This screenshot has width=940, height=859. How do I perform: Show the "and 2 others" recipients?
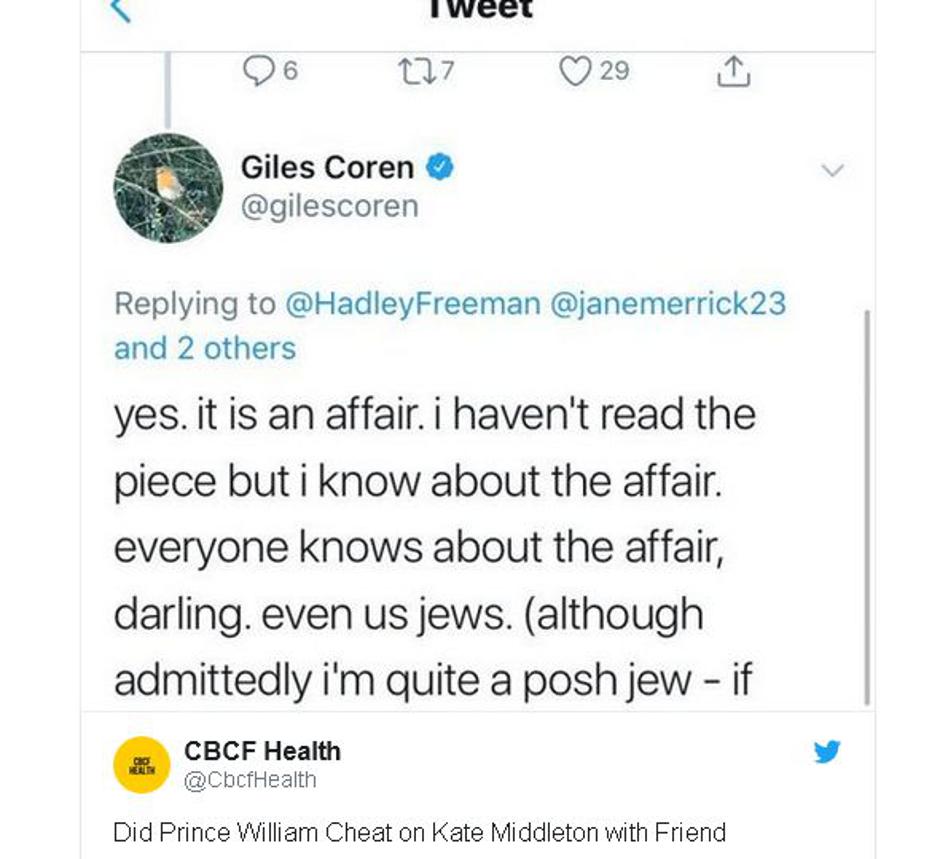coord(205,348)
